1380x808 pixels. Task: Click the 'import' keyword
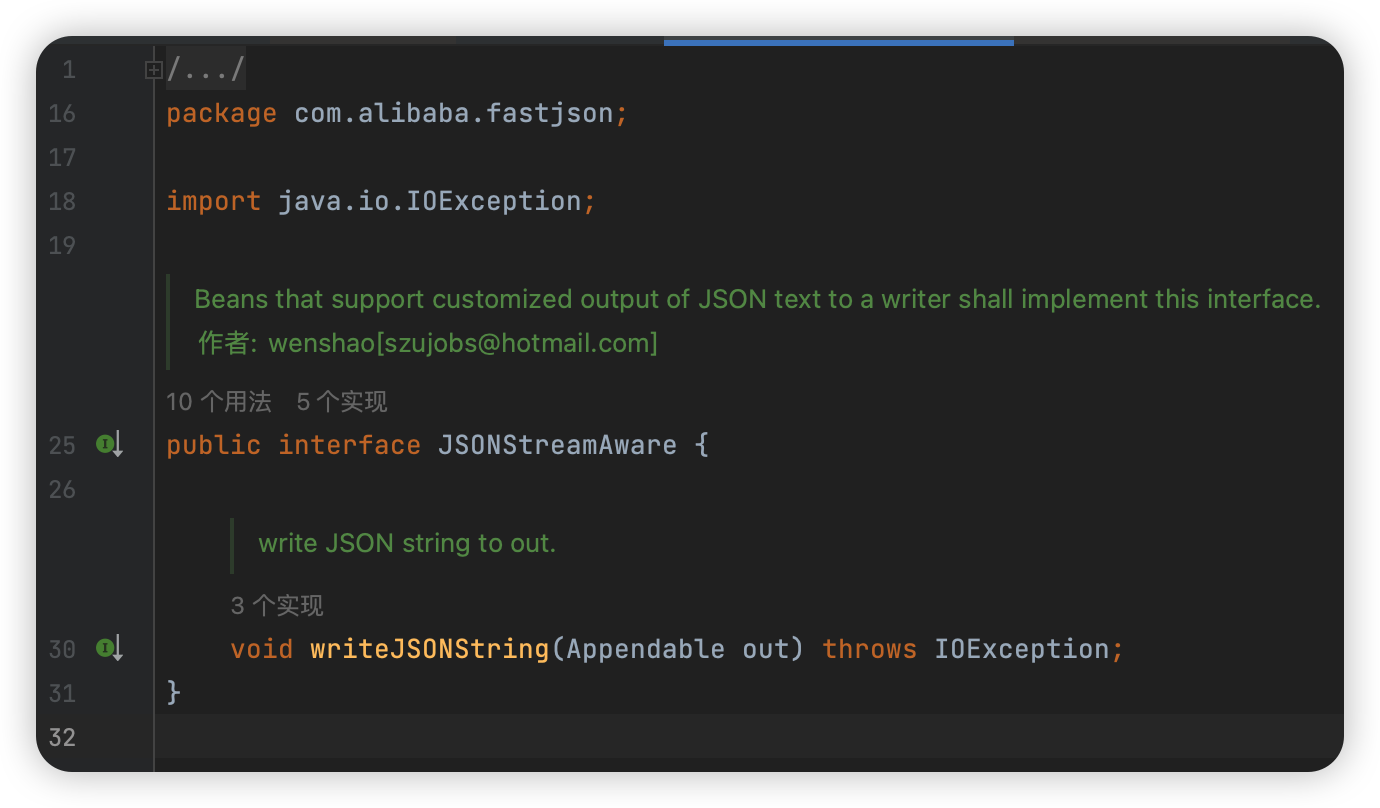point(213,202)
